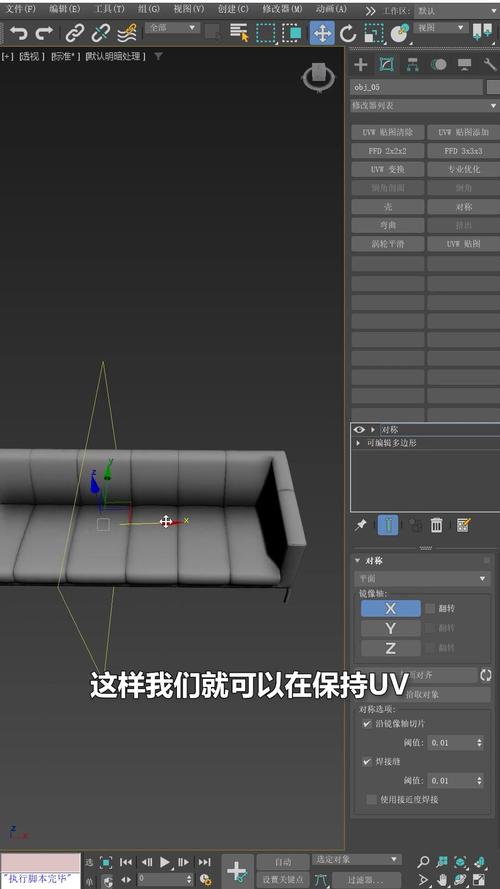Open the 编辑(E) menu
This screenshot has height=889, width=500.
pyautogui.click(x=65, y=10)
